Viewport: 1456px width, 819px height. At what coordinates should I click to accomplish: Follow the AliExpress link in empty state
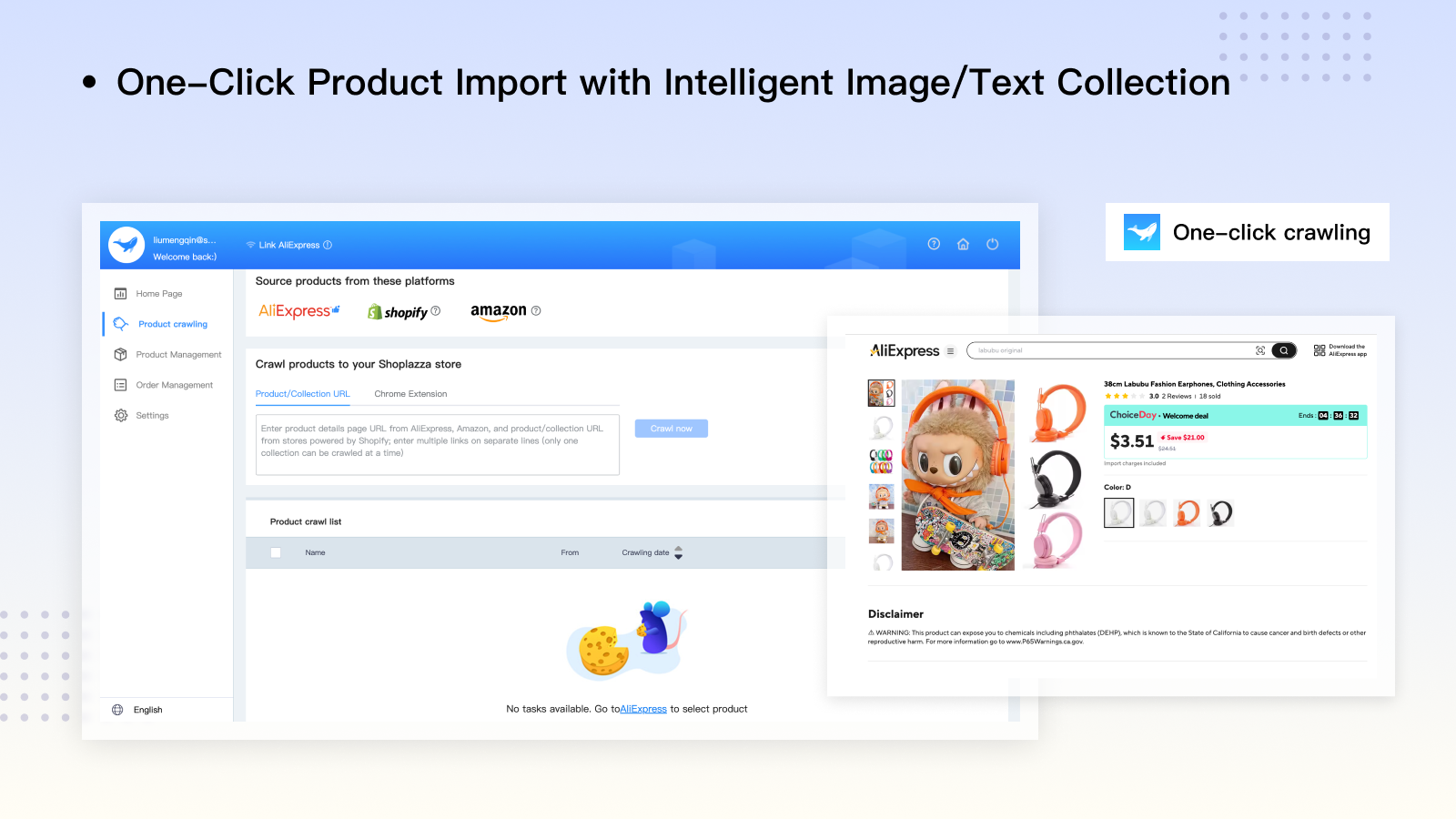coord(643,709)
